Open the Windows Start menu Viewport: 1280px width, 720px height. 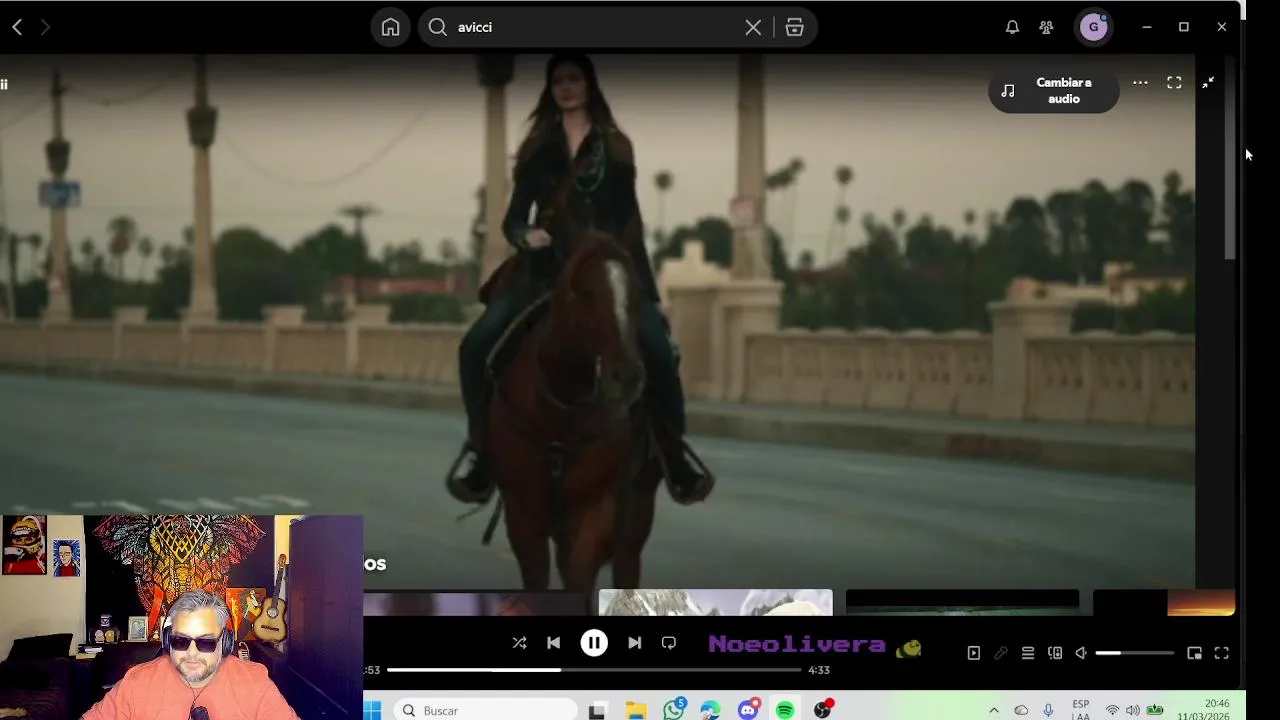click(372, 711)
